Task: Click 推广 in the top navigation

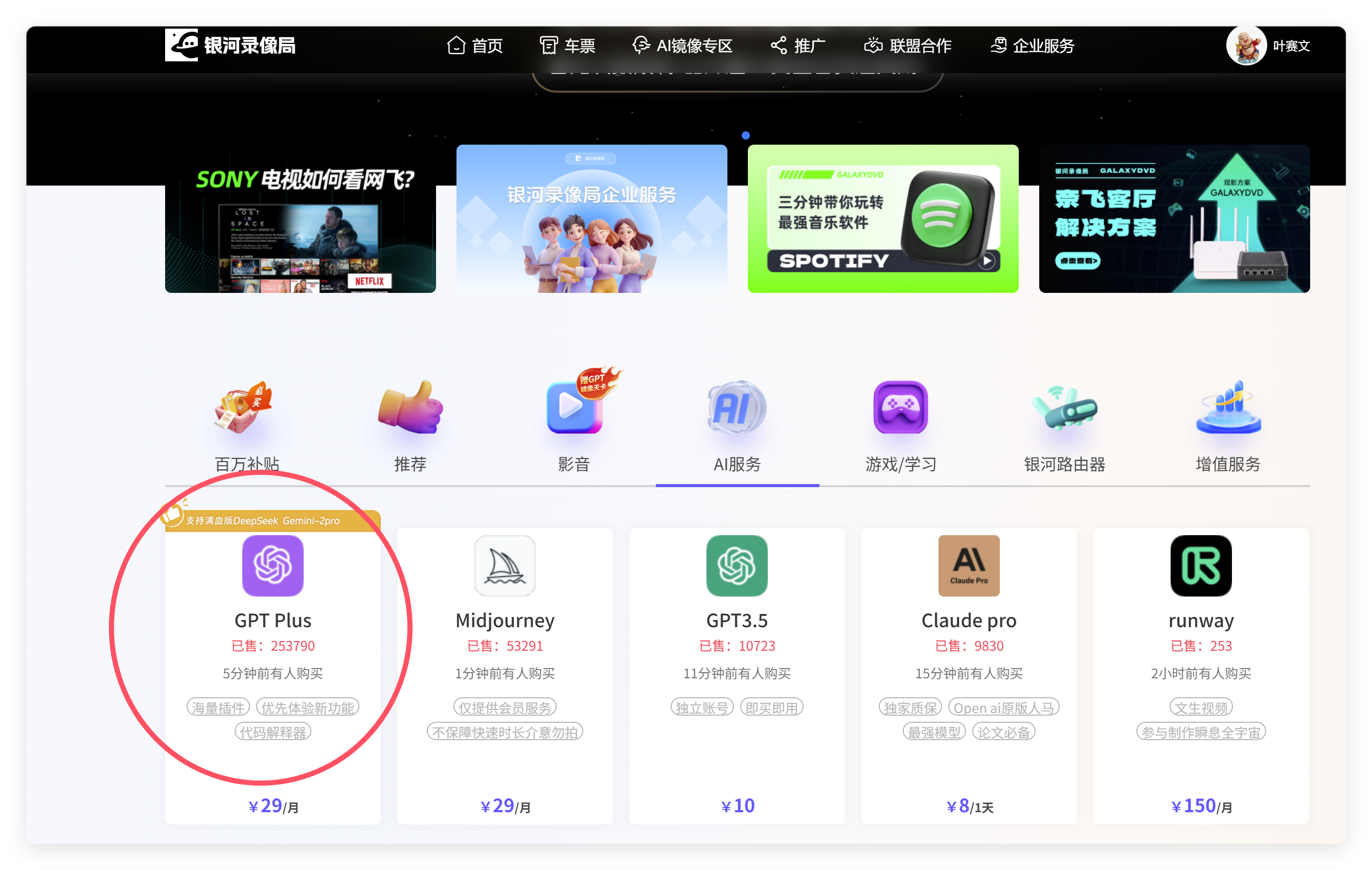Action: coord(797,45)
